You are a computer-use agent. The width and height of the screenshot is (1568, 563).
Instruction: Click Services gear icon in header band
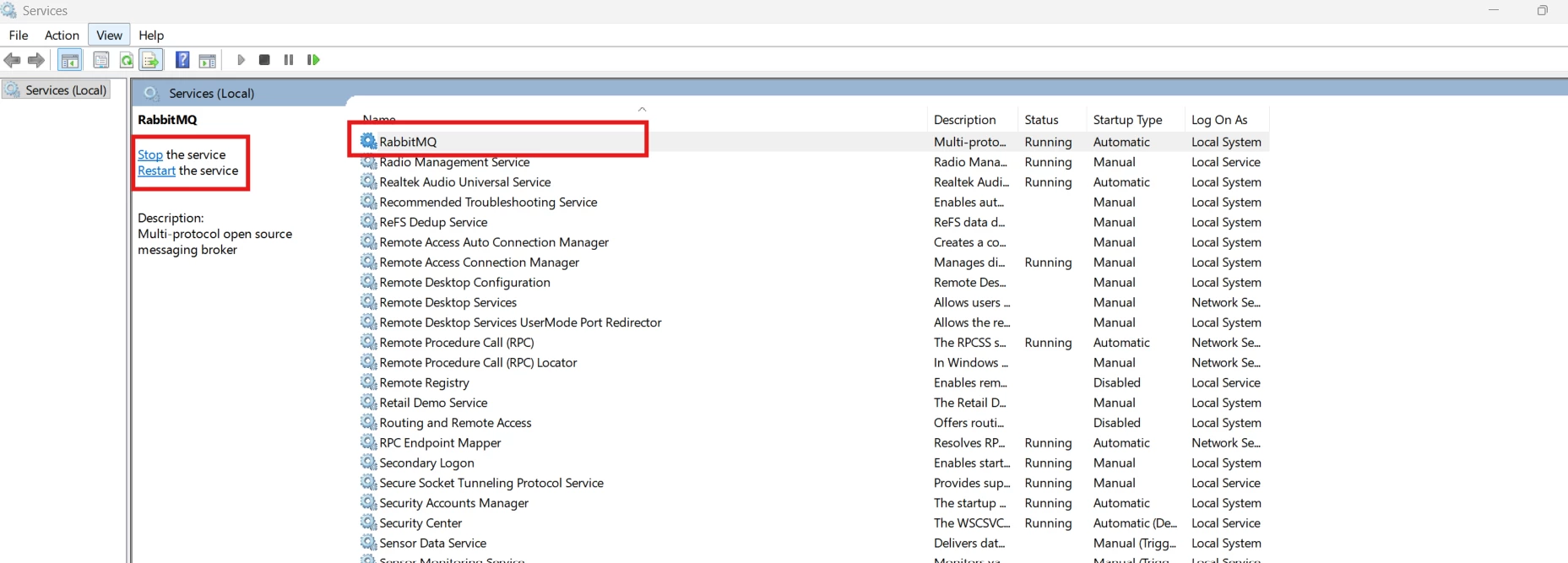coord(151,93)
